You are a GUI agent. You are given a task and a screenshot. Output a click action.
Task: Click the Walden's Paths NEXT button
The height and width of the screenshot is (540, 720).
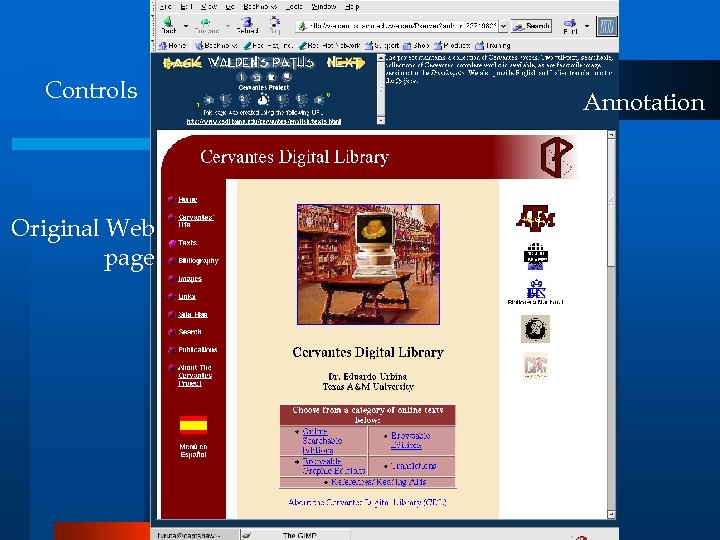click(x=346, y=62)
